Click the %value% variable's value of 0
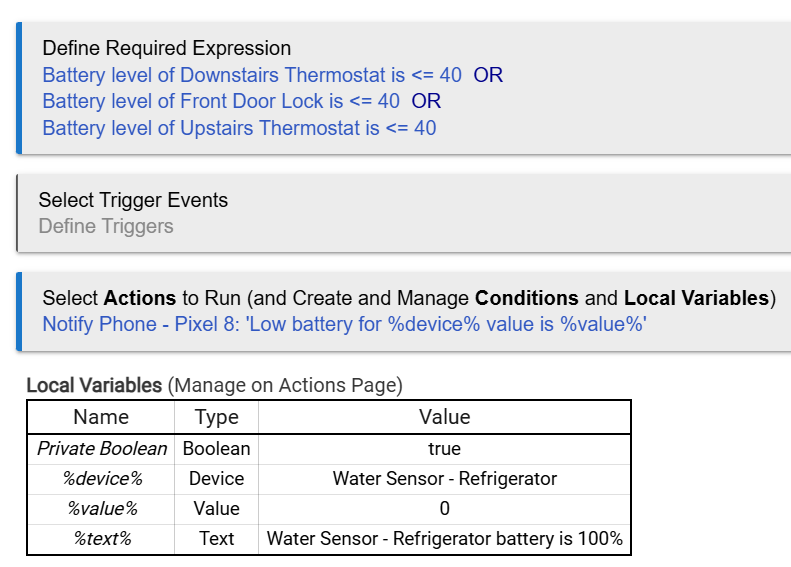The height and width of the screenshot is (567, 791). click(x=444, y=509)
